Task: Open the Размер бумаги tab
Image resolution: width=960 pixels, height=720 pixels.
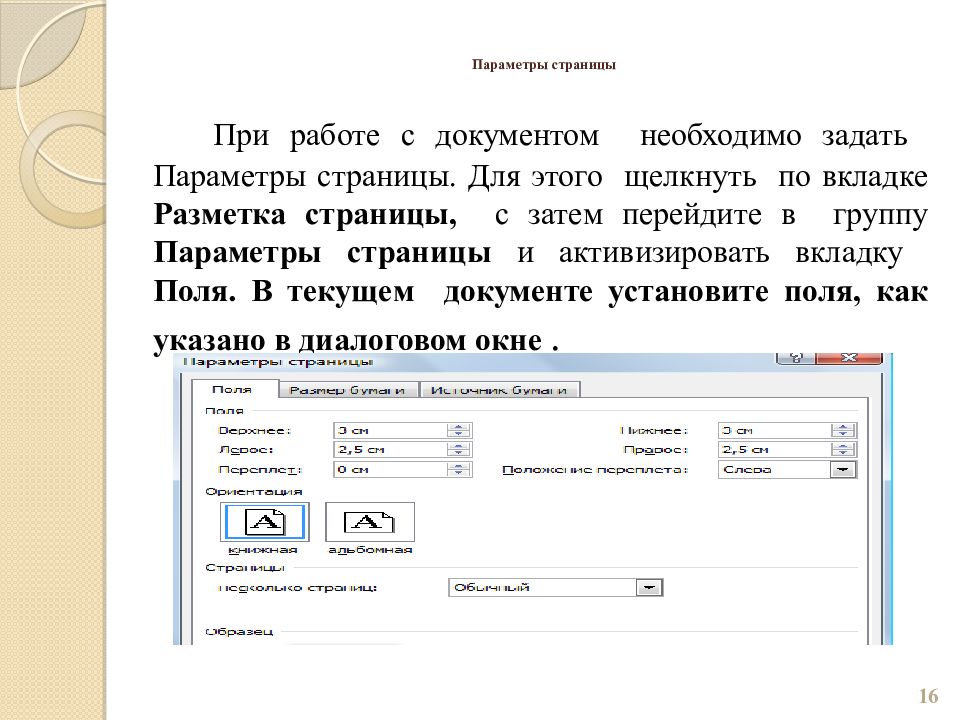Action: click(347, 390)
